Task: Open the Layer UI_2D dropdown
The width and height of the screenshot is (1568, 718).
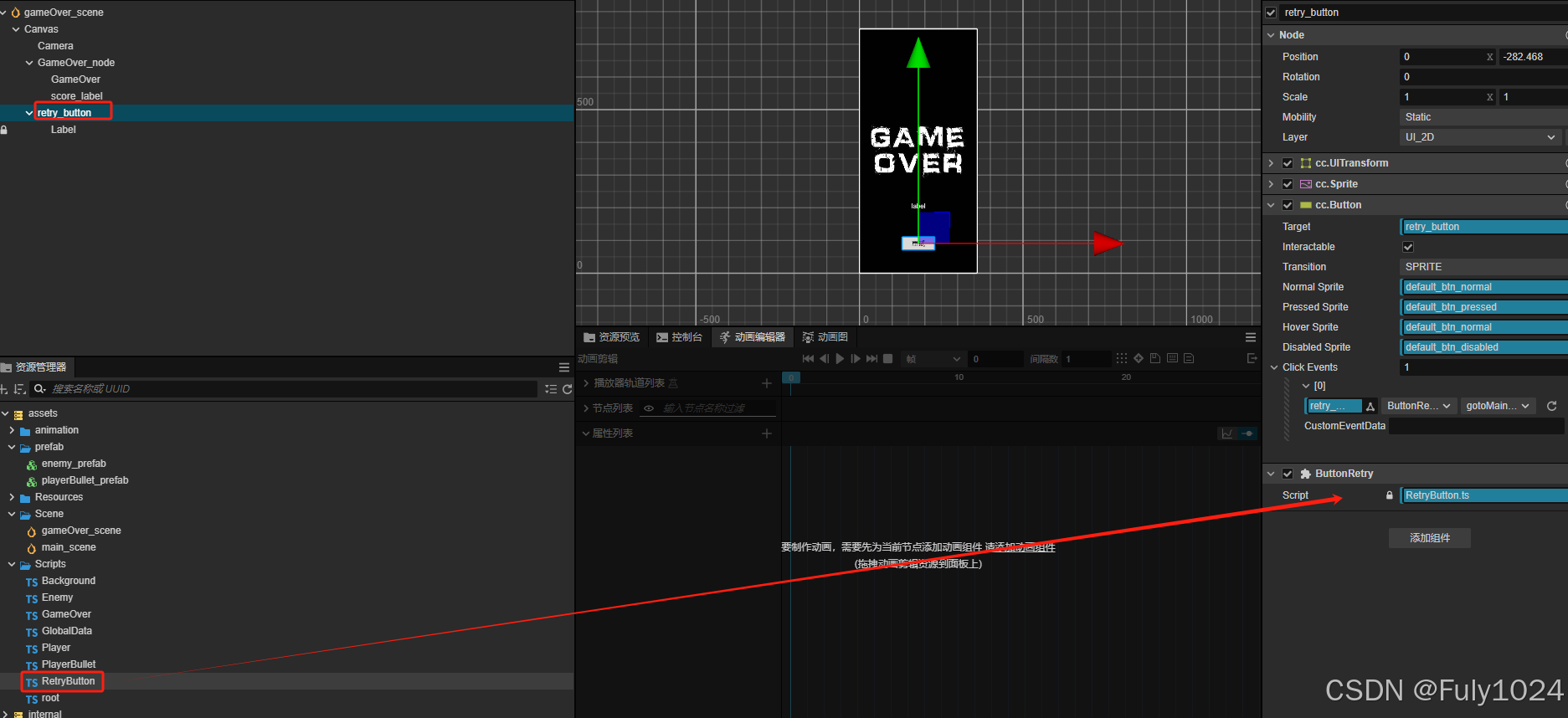Action: click(1479, 137)
